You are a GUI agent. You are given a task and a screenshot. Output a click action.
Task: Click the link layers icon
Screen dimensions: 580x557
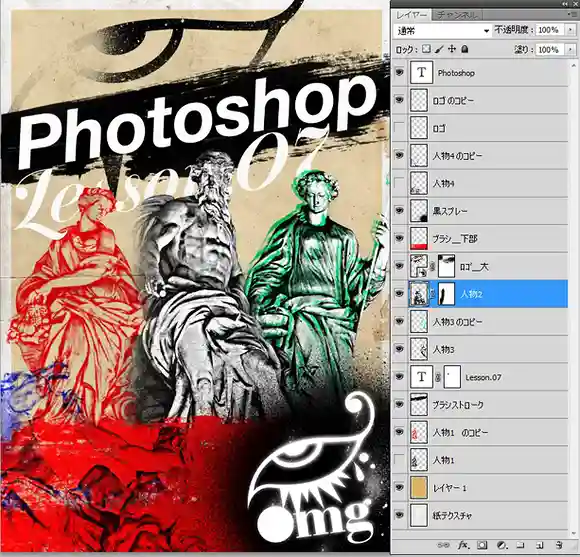click(x=444, y=545)
